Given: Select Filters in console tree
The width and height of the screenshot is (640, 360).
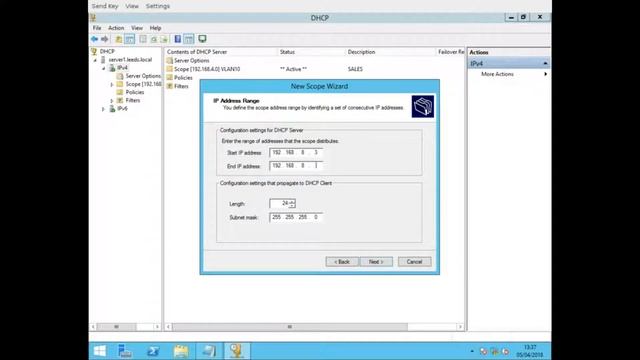Looking at the screenshot, I should click(x=133, y=100).
